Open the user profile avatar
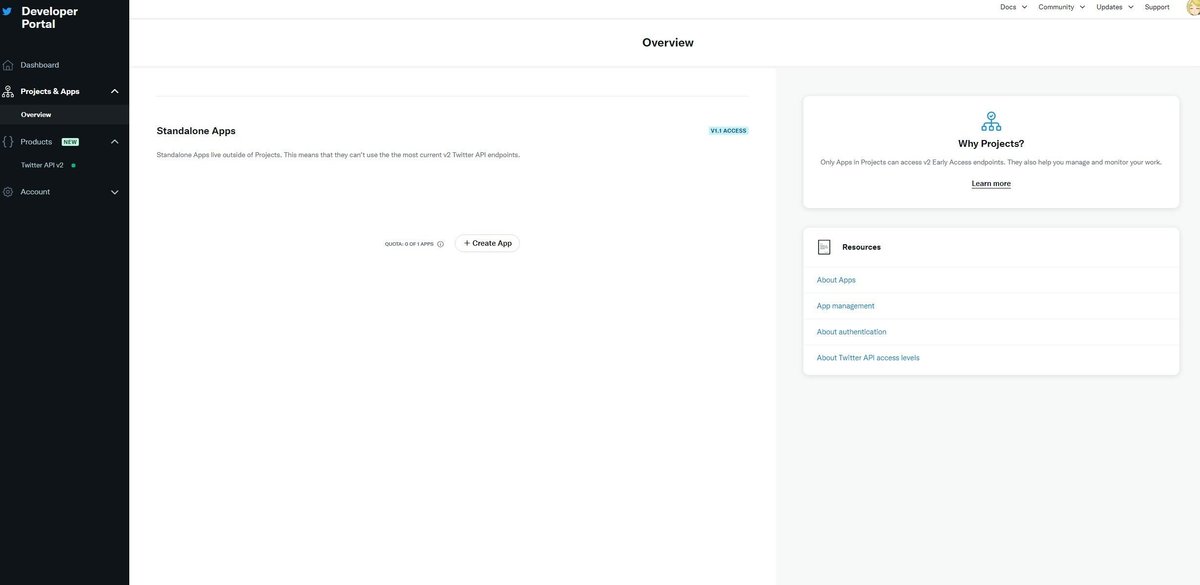This screenshot has width=1200, height=585. (1191, 7)
